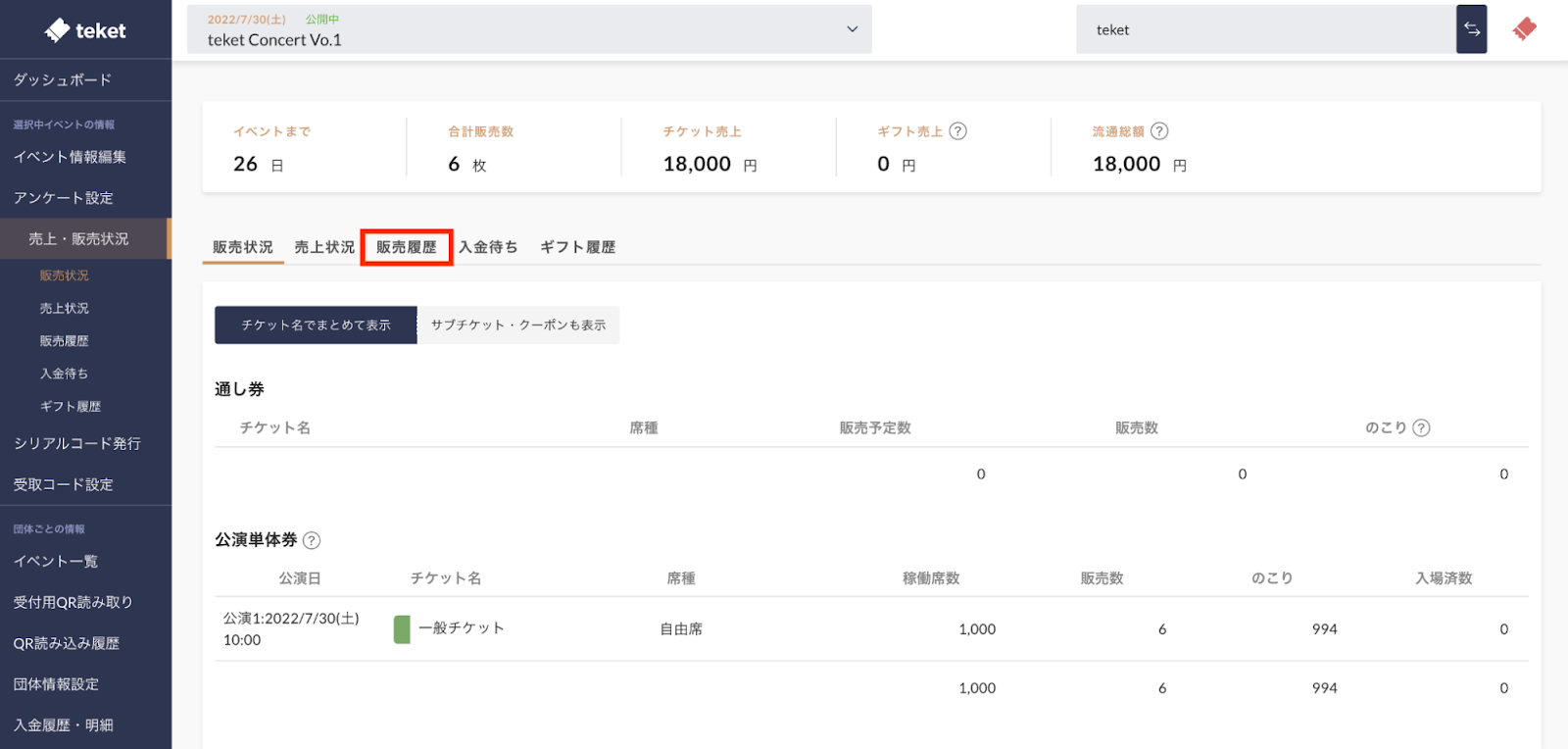The width and height of the screenshot is (1568, 749).
Task: Open help icon next to ギフト売上
Action: [x=957, y=131]
